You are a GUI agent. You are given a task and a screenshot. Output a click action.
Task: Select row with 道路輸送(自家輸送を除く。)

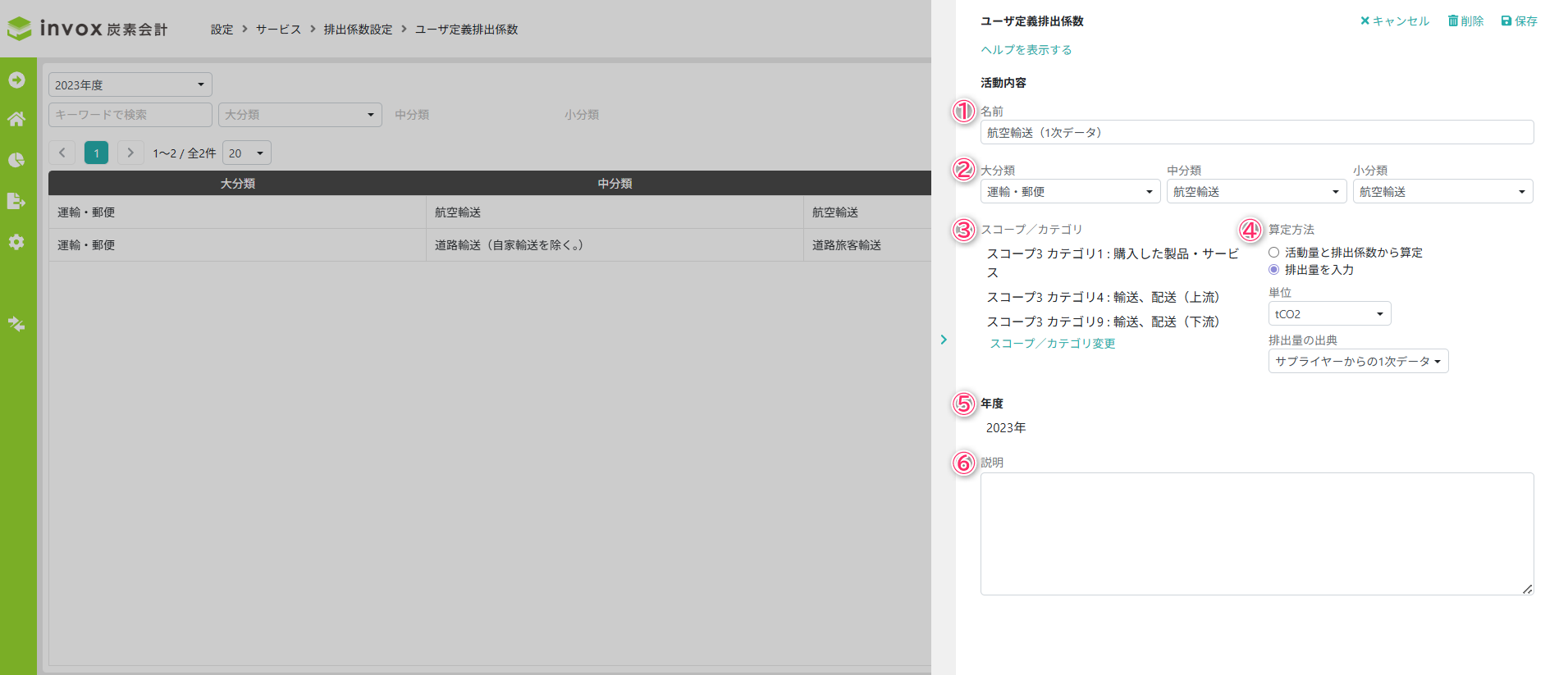[490, 245]
